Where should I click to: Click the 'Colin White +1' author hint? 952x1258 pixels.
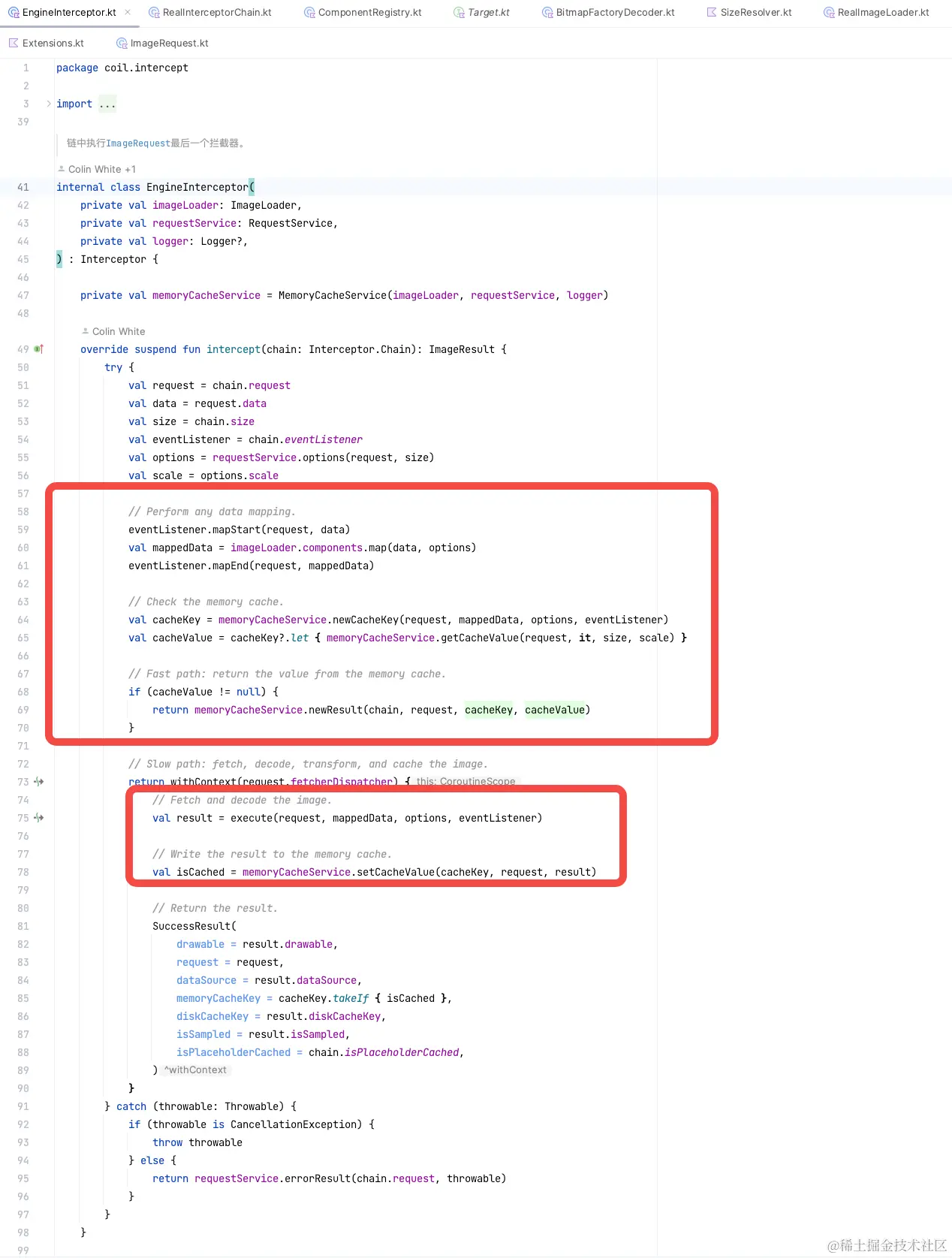point(97,170)
